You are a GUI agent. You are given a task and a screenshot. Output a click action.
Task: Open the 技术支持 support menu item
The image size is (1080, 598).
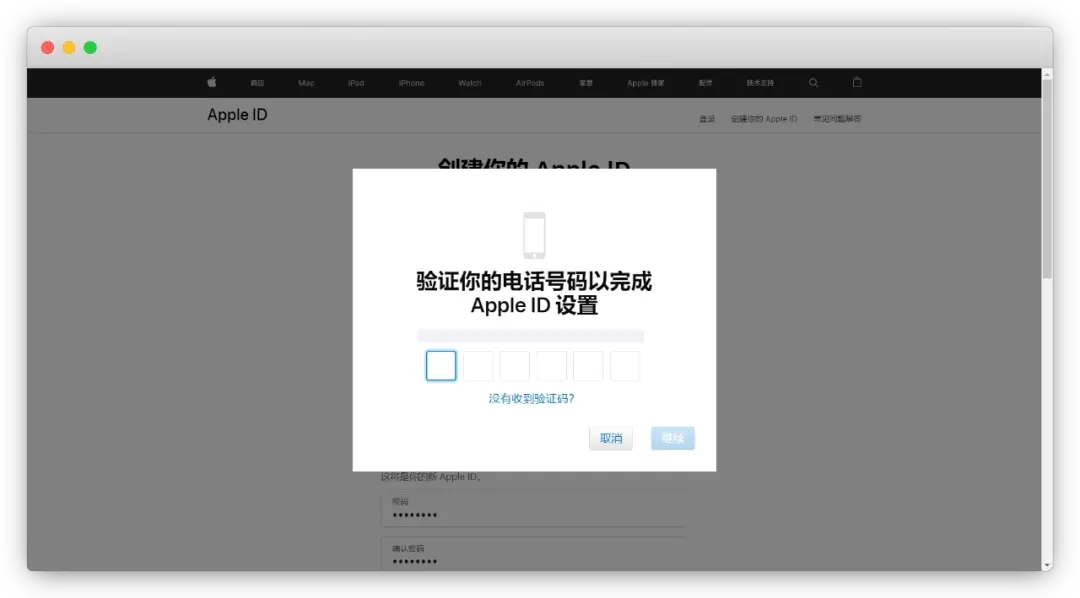(760, 83)
